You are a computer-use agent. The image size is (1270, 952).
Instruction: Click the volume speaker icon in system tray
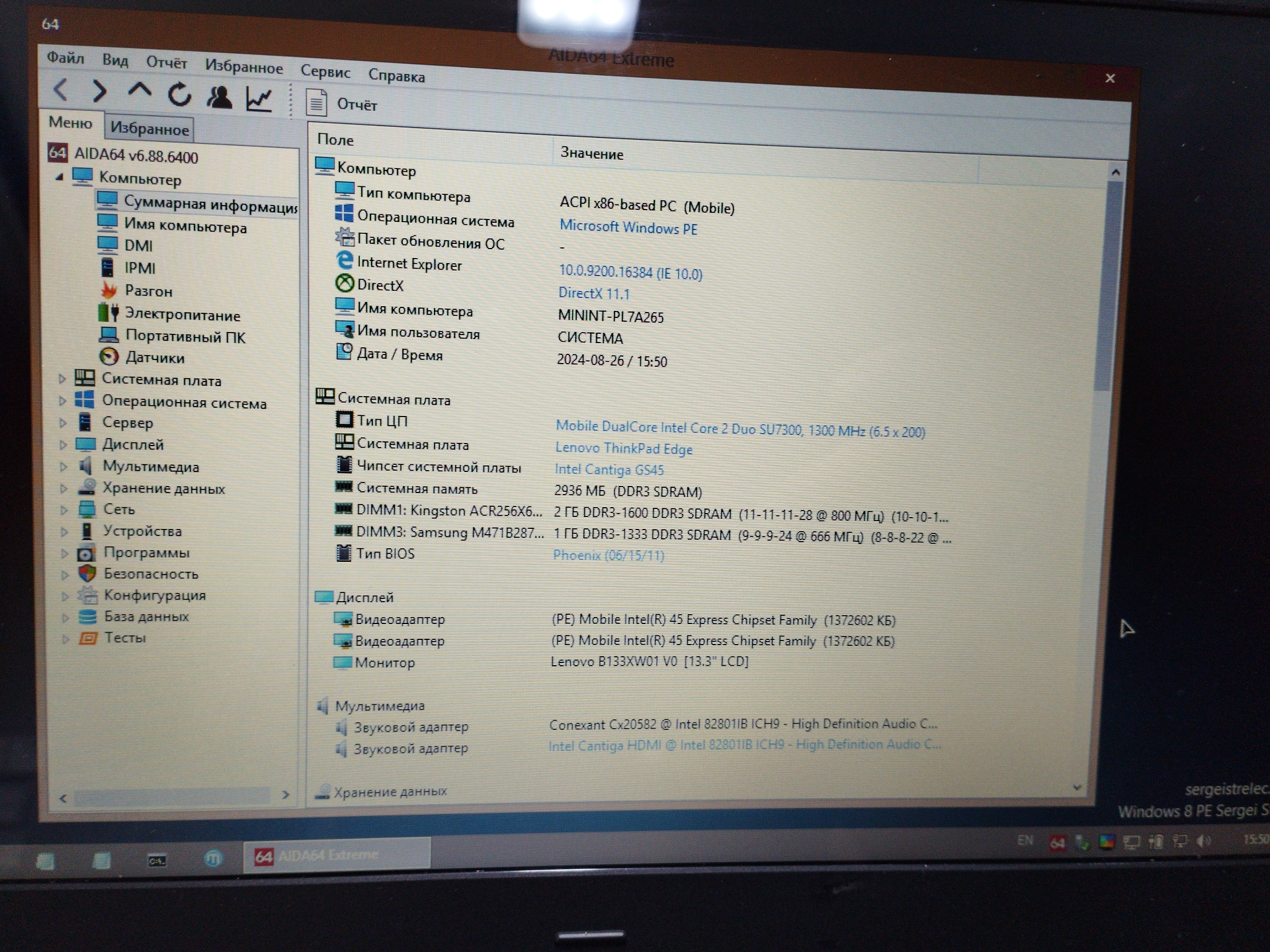1203,840
